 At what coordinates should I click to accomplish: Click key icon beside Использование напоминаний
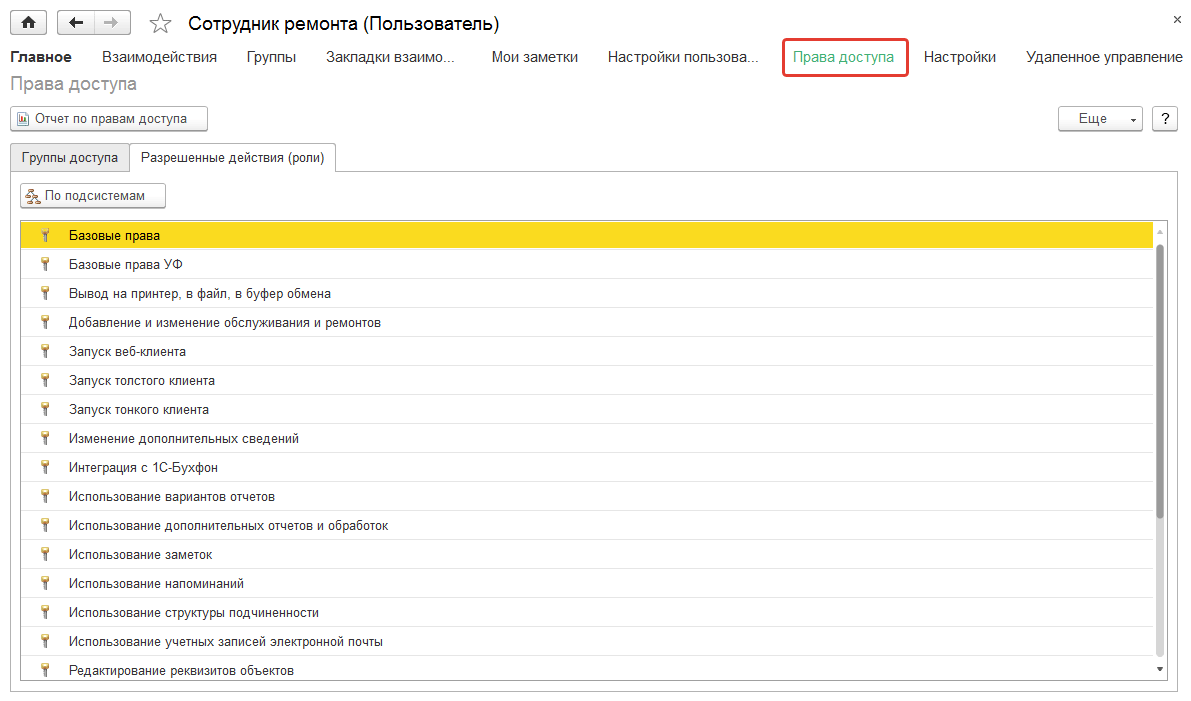click(46, 583)
